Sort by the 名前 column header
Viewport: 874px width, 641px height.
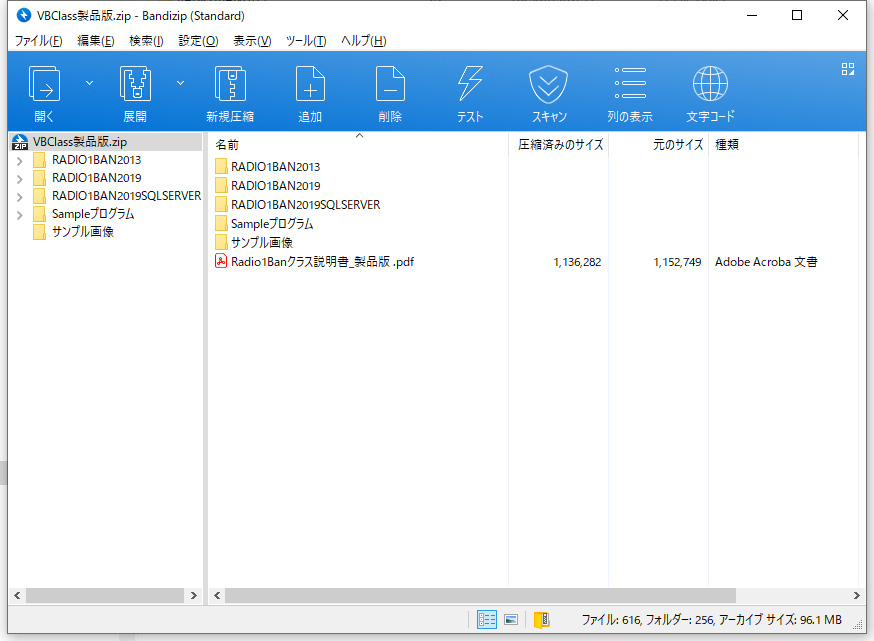227,145
